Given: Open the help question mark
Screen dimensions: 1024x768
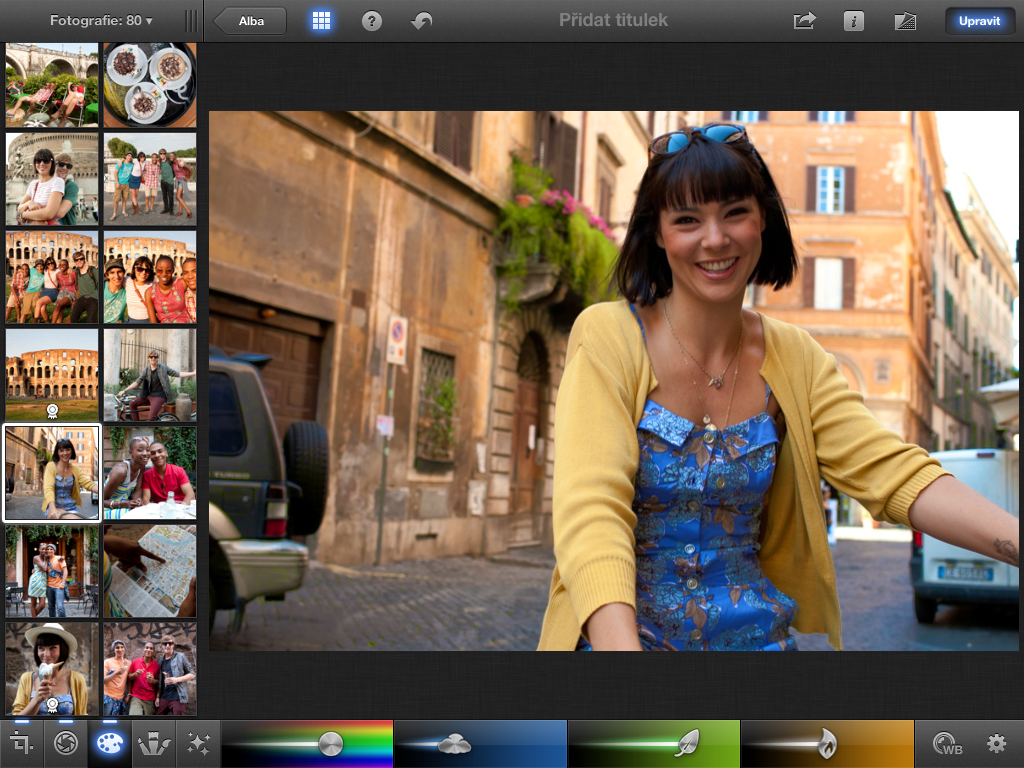Looking at the screenshot, I should point(372,21).
